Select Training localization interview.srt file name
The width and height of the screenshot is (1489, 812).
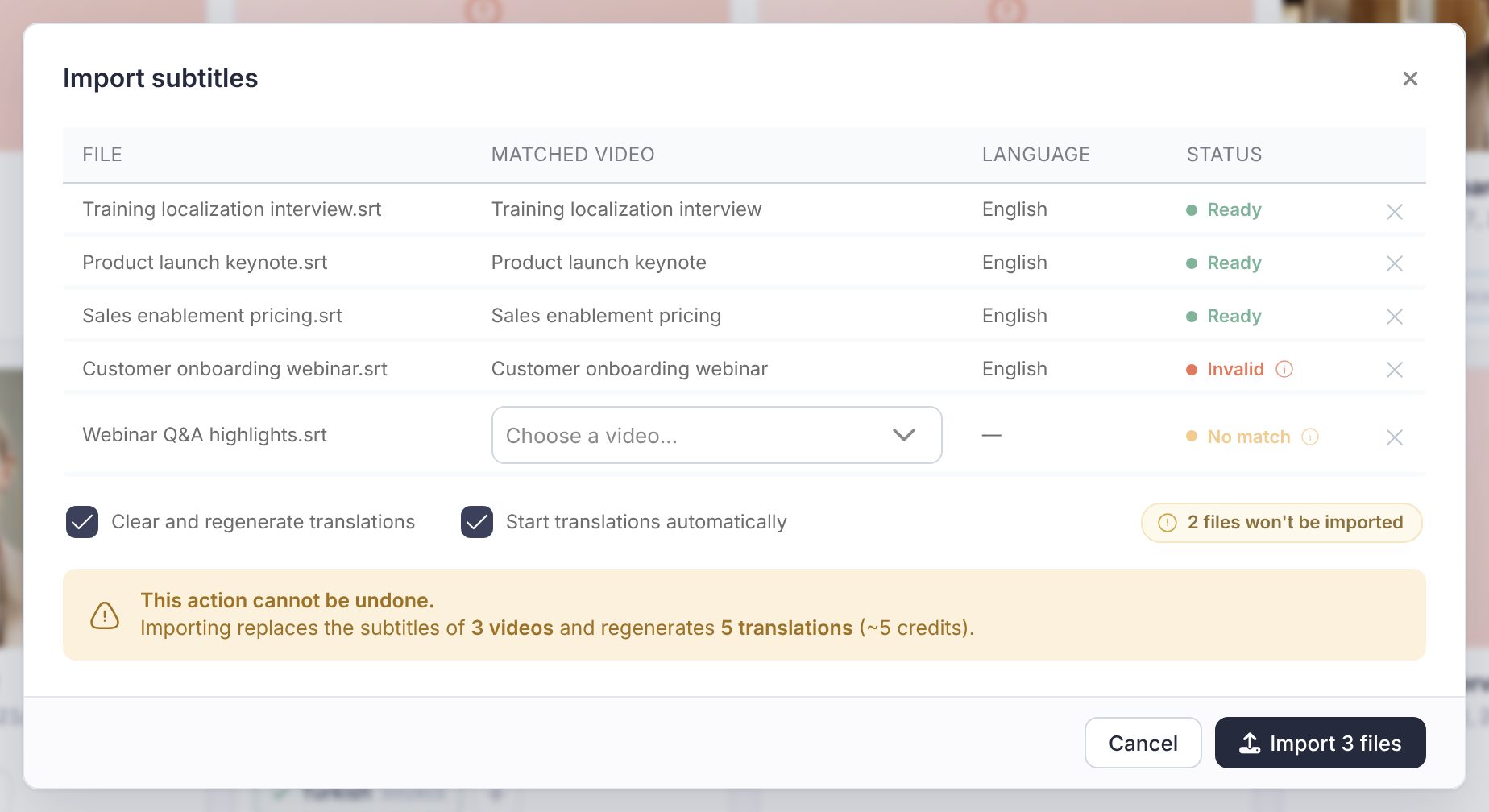point(232,209)
